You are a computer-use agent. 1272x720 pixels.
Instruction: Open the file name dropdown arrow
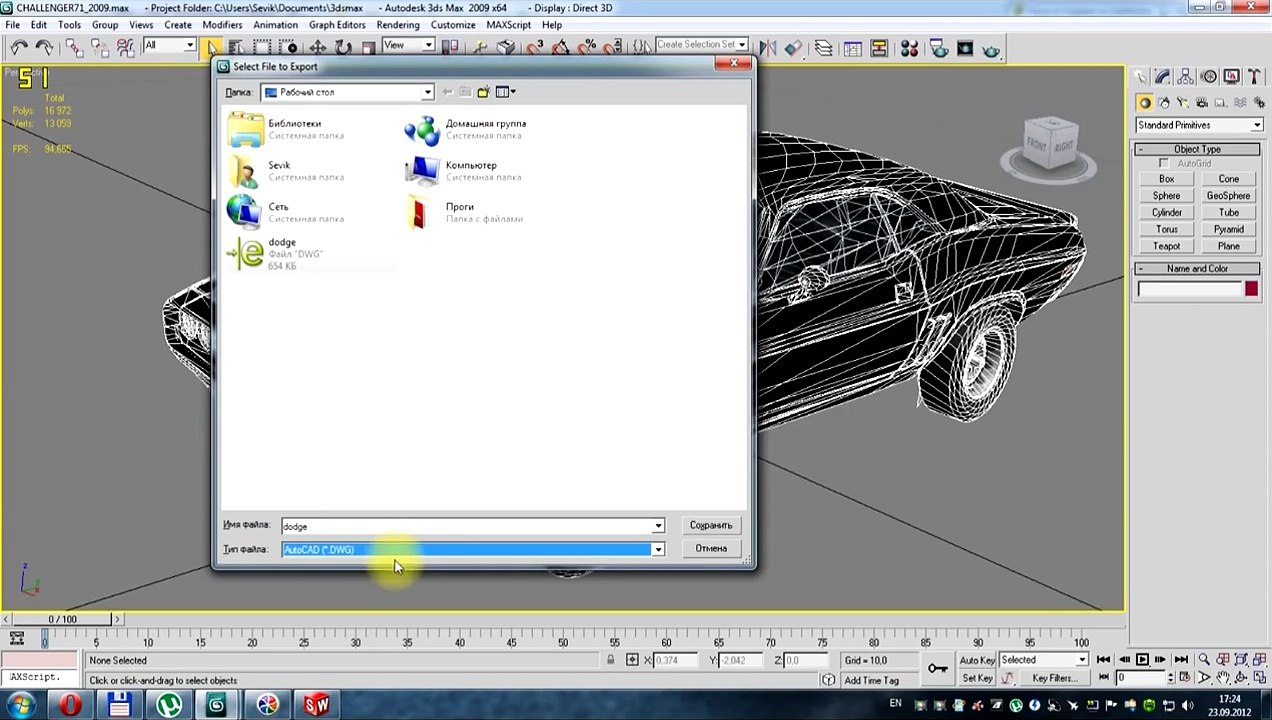point(658,526)
